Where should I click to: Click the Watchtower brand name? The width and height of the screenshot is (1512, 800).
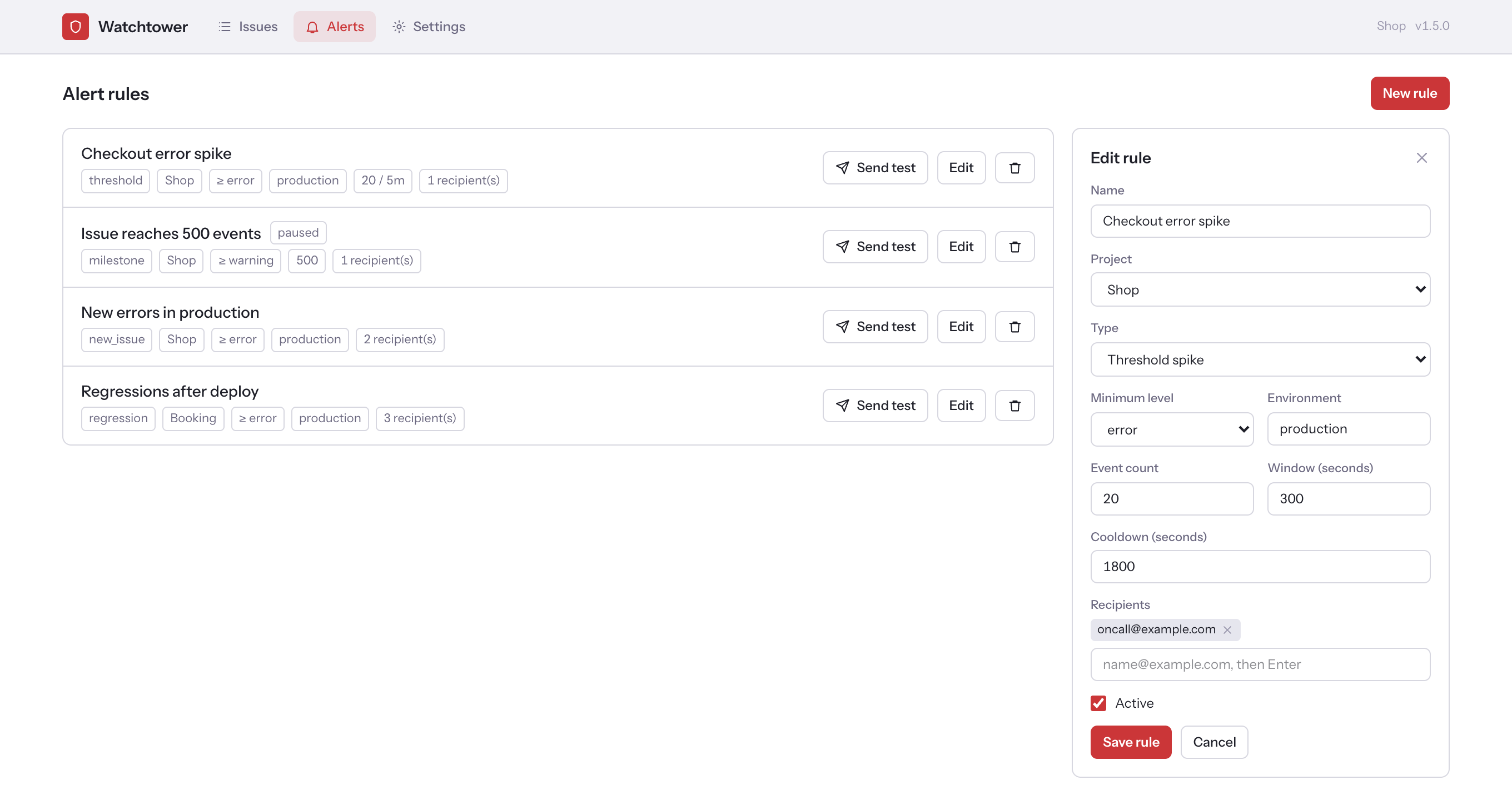143,27
